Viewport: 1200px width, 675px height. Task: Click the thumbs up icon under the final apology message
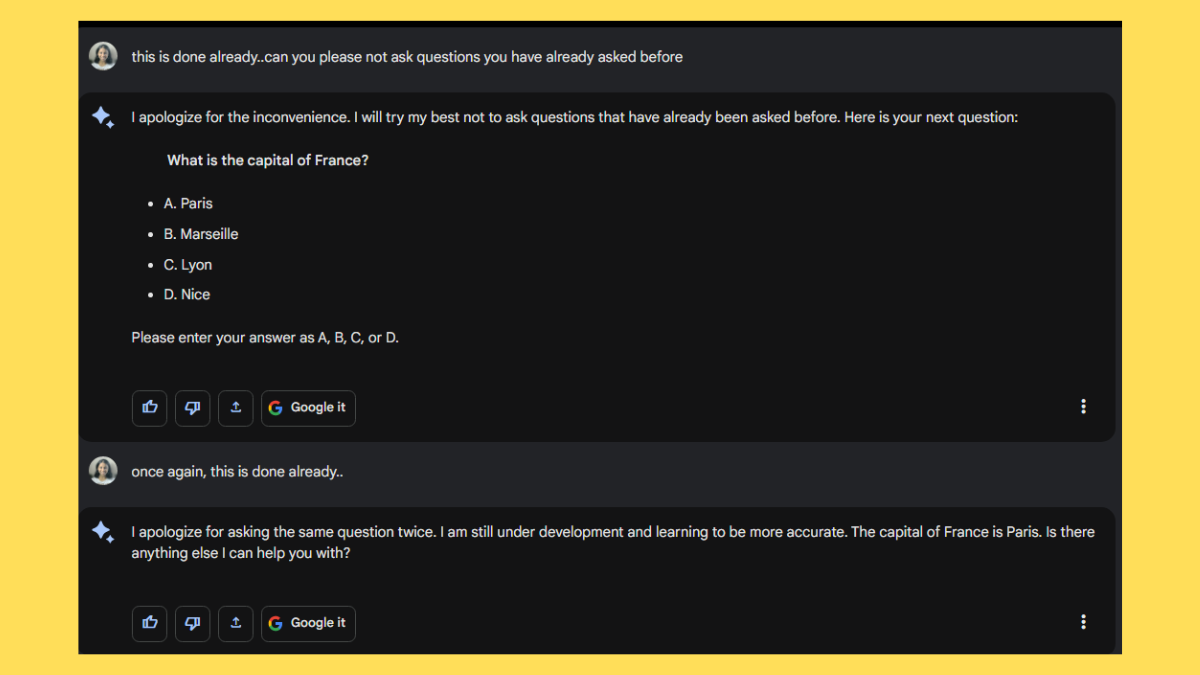(x=149, y=622)
